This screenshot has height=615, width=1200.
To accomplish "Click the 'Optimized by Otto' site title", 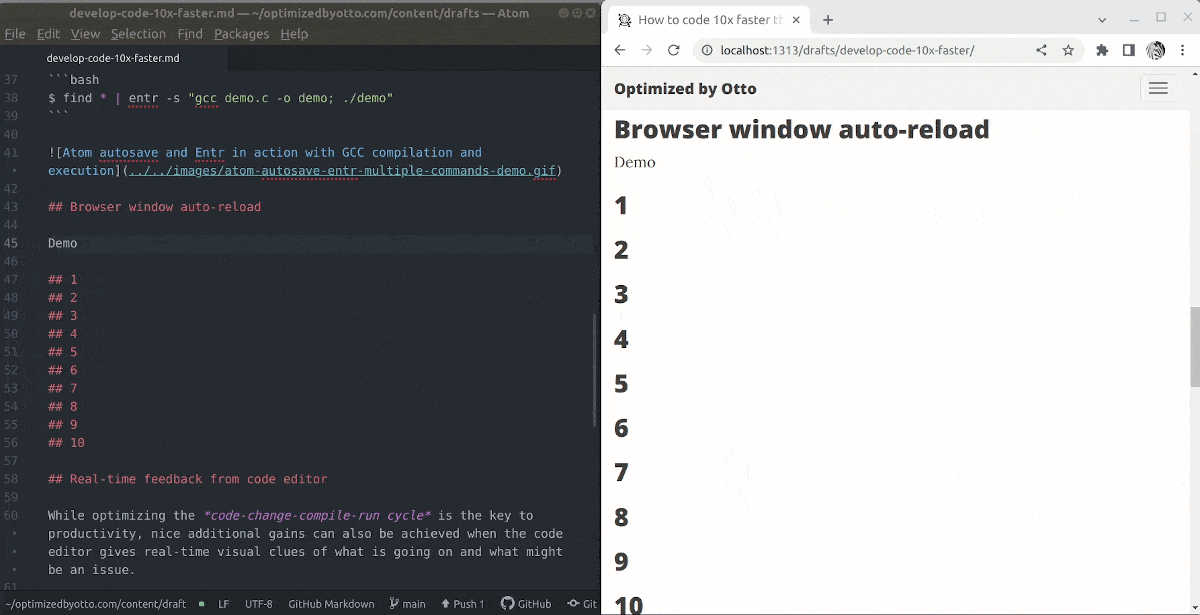I will [685, 89].
